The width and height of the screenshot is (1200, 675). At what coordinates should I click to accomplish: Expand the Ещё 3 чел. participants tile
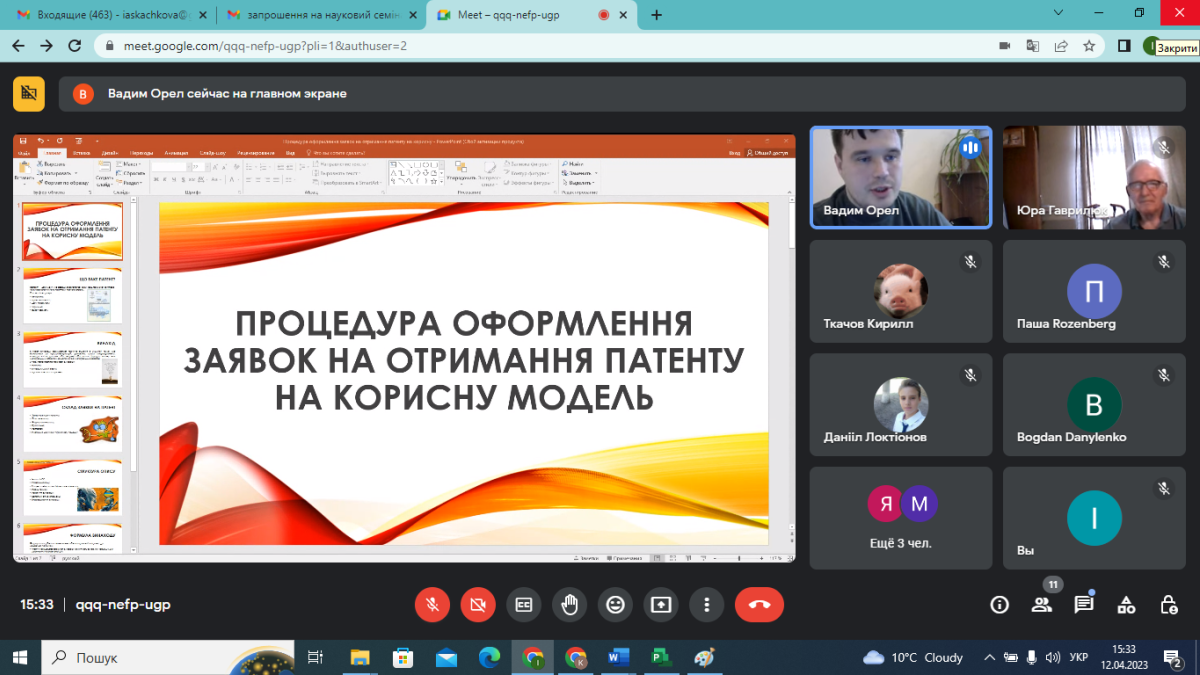coord(901,513)
